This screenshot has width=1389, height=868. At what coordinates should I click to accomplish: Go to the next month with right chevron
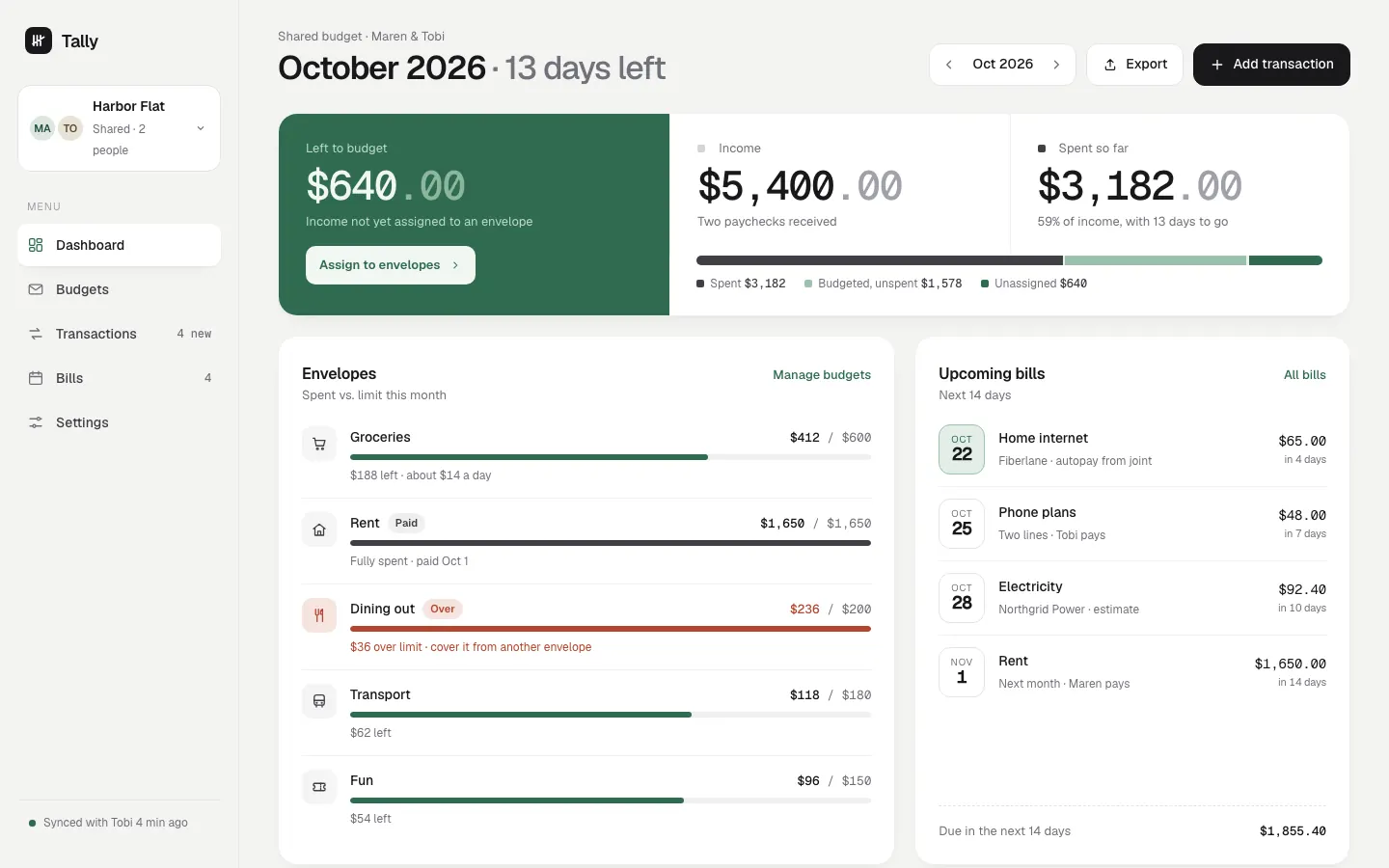(x=1057, y=65)
